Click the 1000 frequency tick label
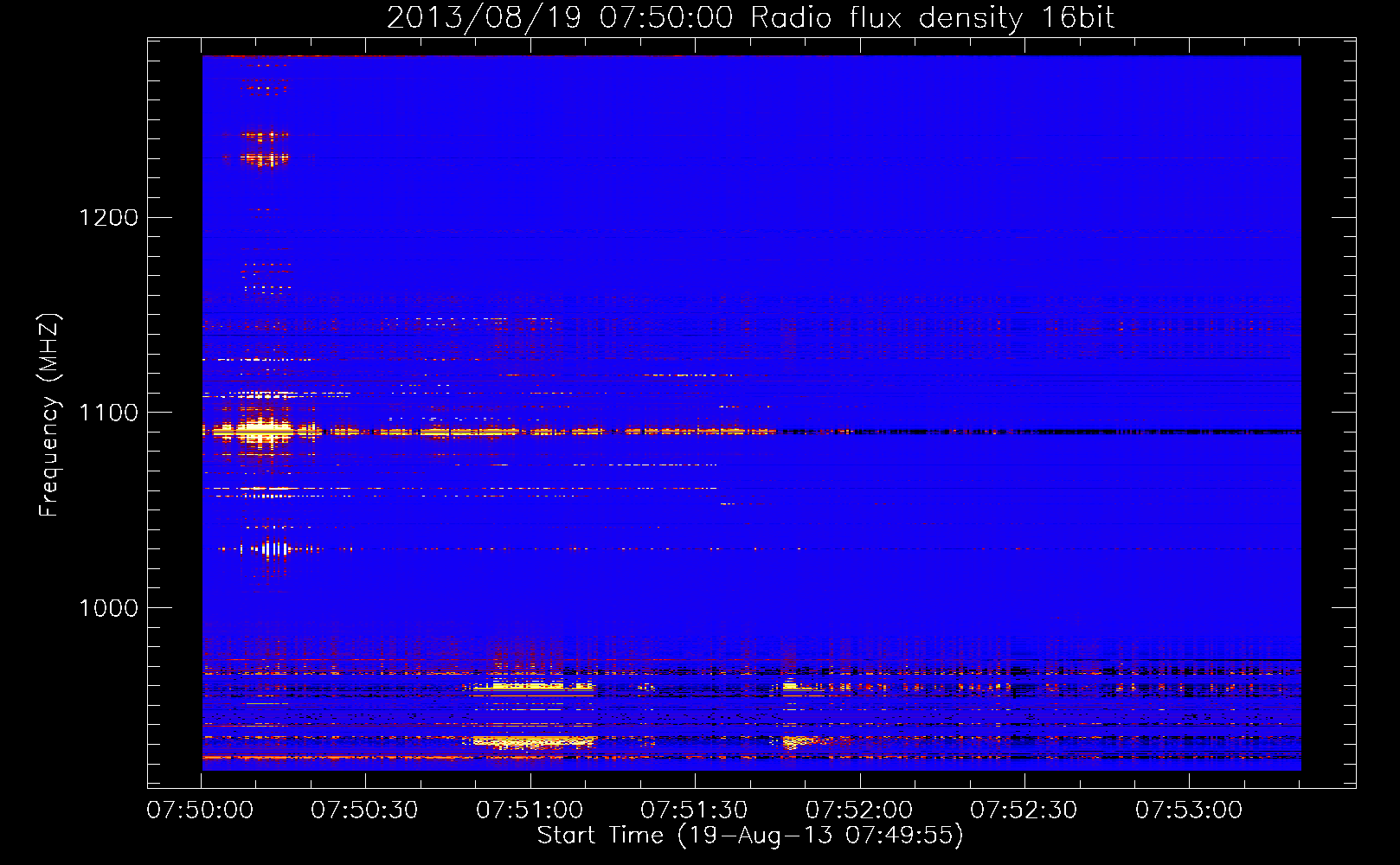Viewport: 1400px width, 865px height. click(x=108, y=608)
